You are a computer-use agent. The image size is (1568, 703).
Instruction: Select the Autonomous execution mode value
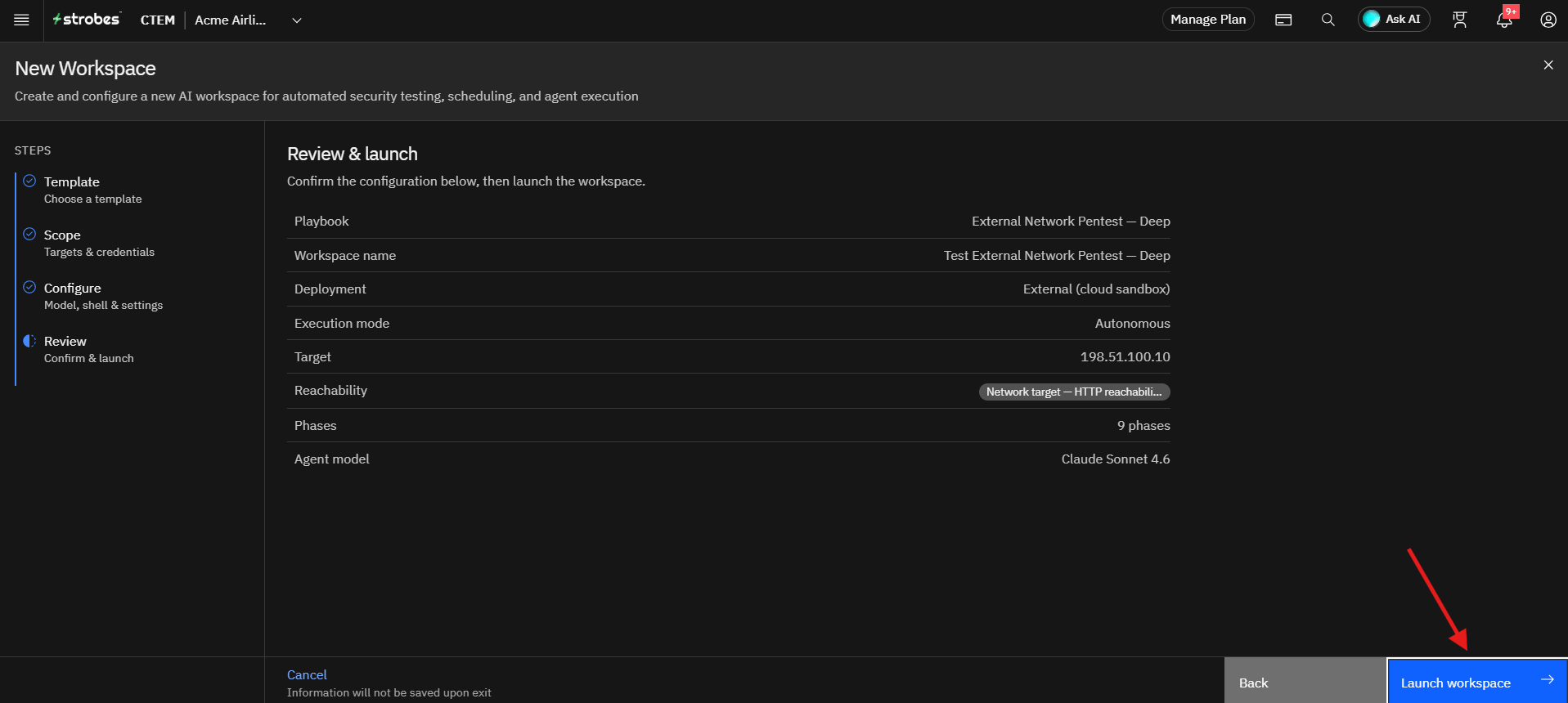1132,323
